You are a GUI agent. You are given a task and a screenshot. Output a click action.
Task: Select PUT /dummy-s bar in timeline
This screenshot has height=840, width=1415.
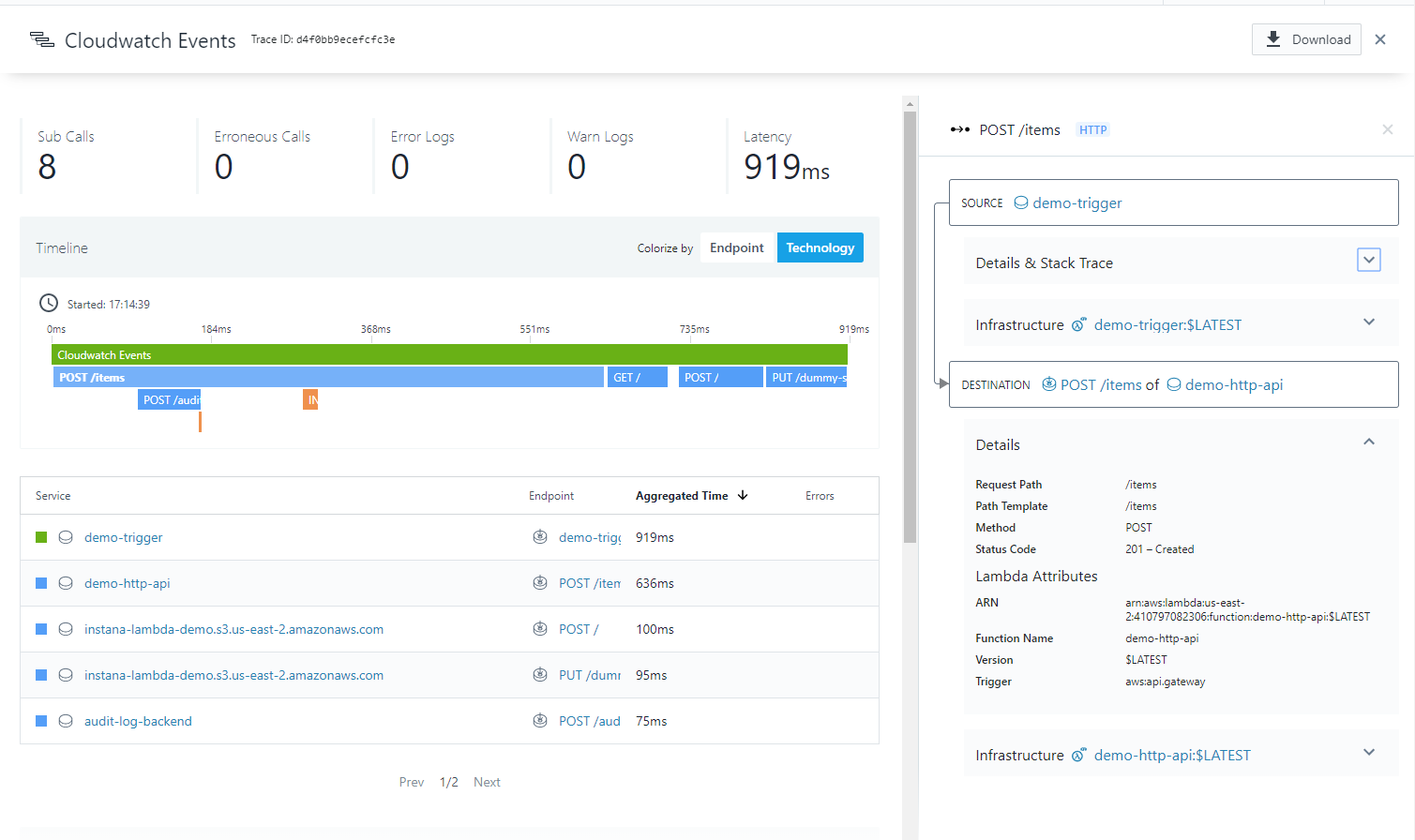[806, 377]
